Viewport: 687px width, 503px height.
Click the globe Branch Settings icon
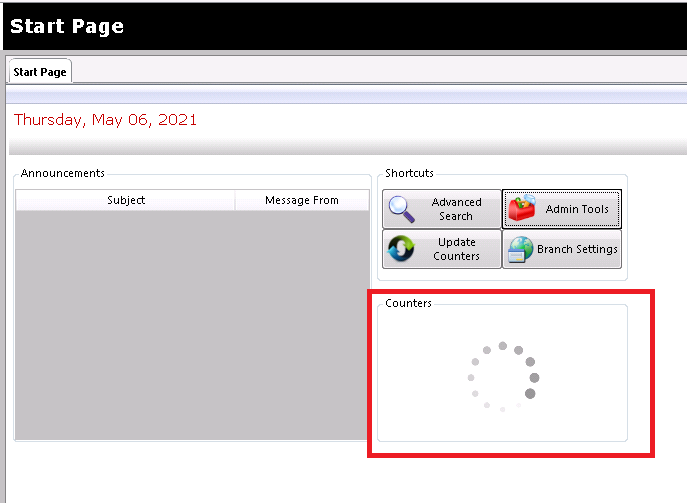point(521,249)
